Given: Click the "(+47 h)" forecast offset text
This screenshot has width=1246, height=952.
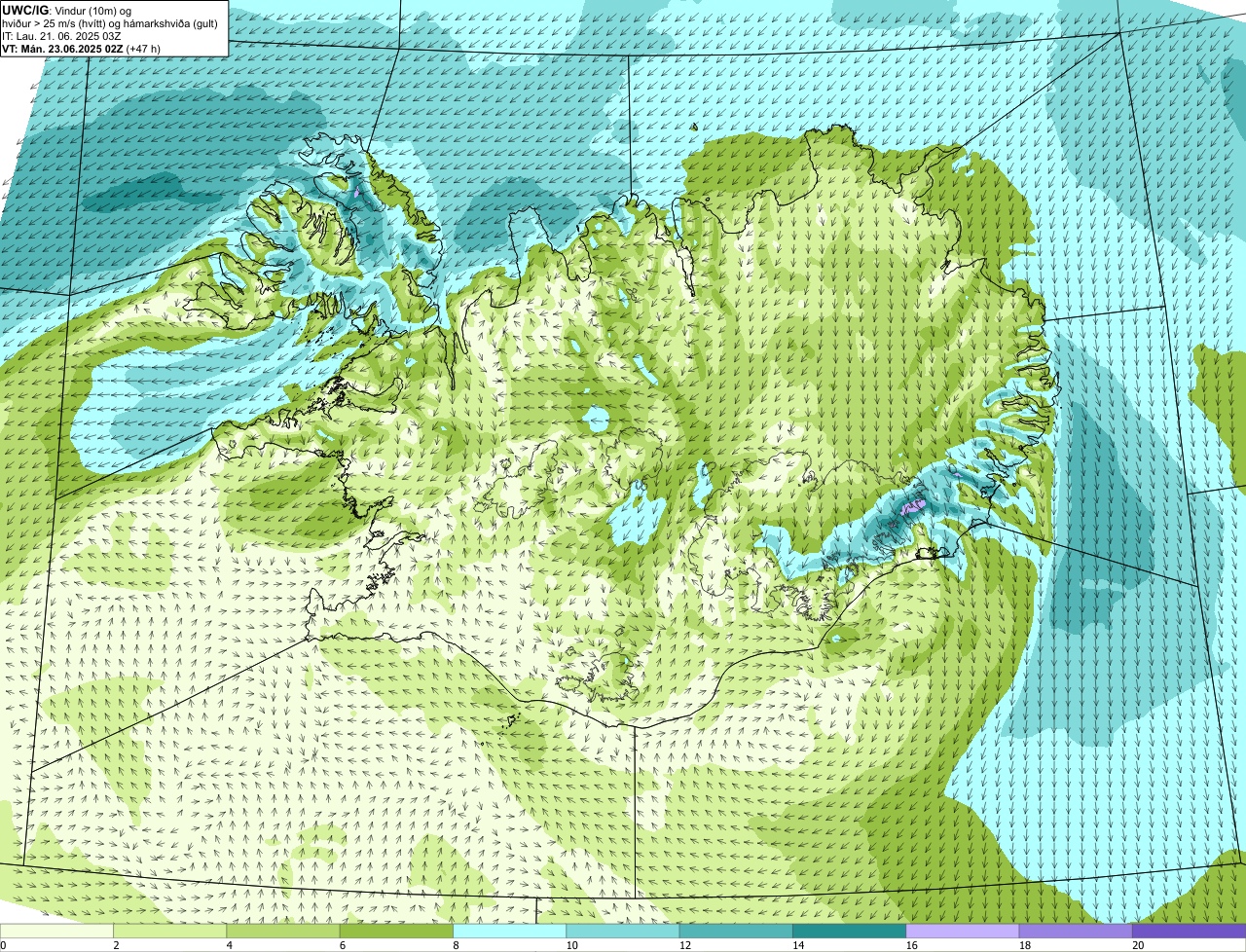Looking at the screenshot, I should 143,49.
